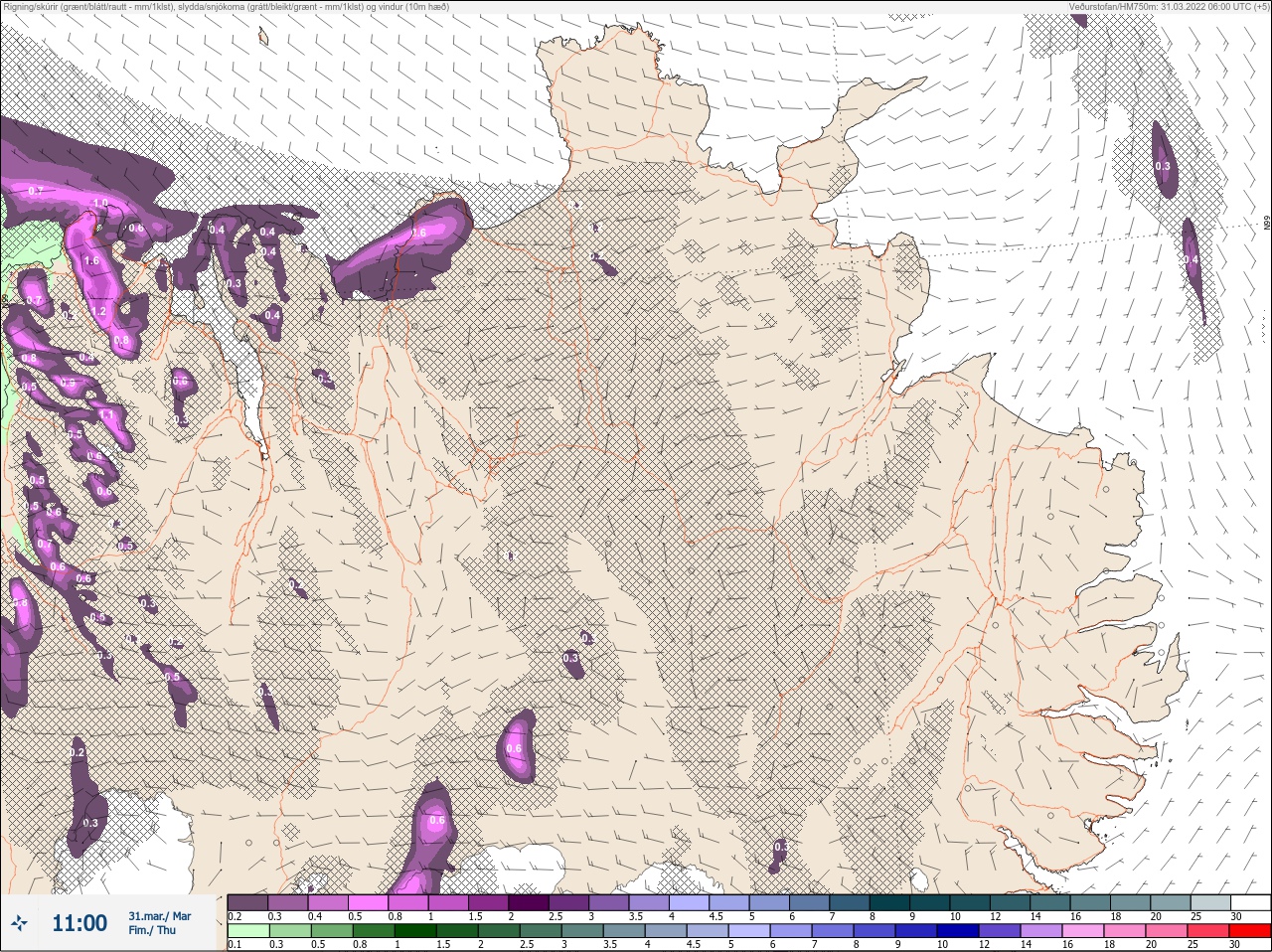Click the "1.0" precipitation value on the map
The height and width of the screenshot is (952, 1272).
coord(99,204)
